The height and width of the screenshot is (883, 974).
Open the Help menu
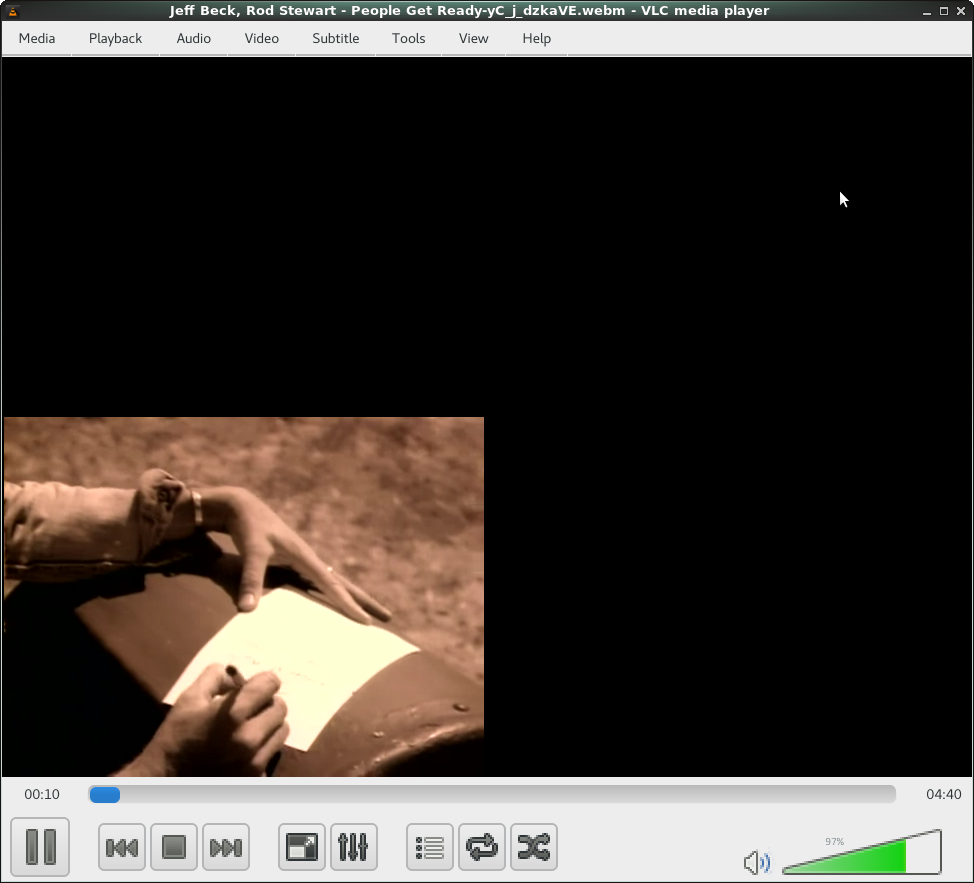537,38
